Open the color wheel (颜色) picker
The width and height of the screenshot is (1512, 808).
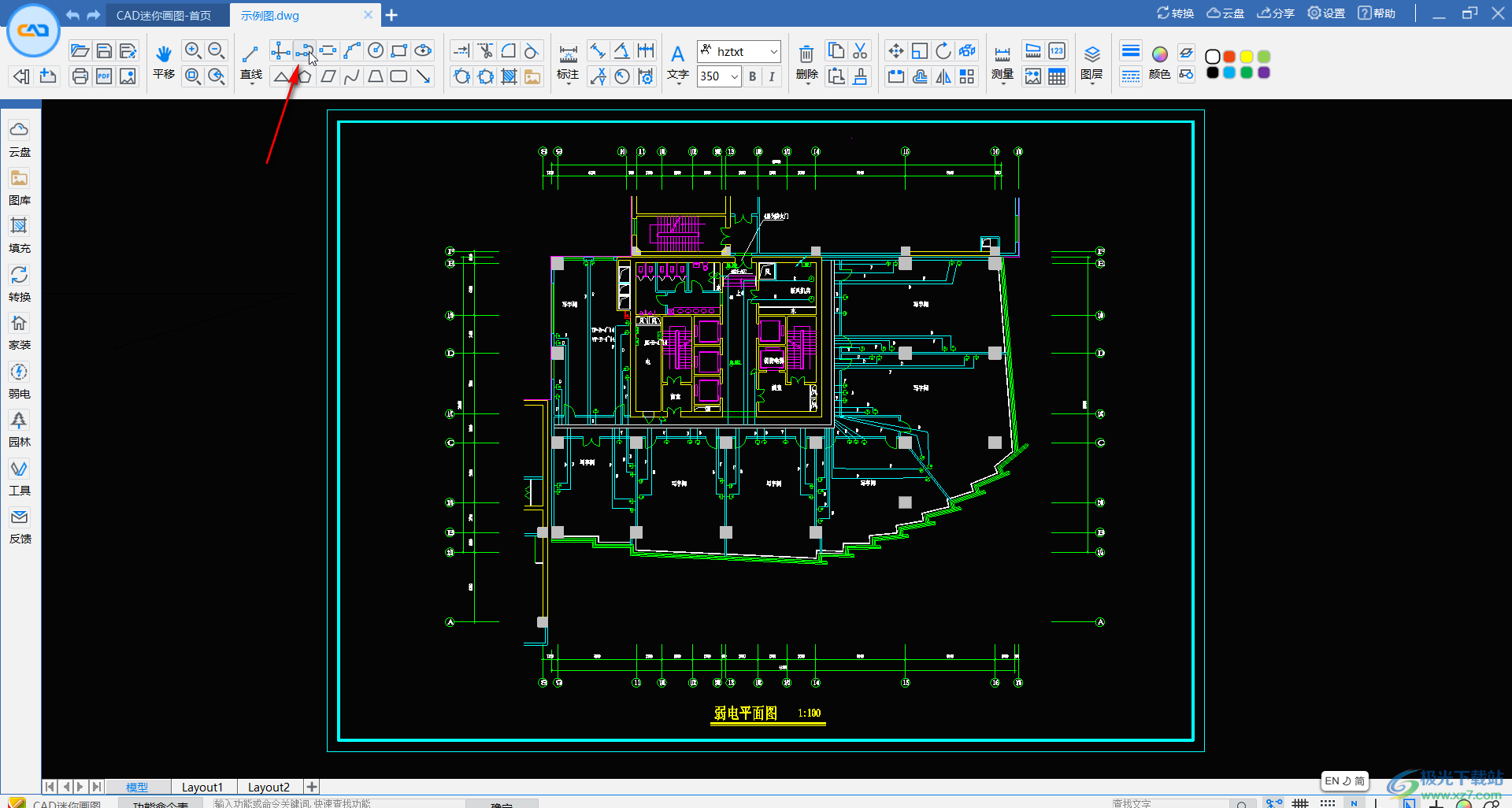click(1159, 61)
